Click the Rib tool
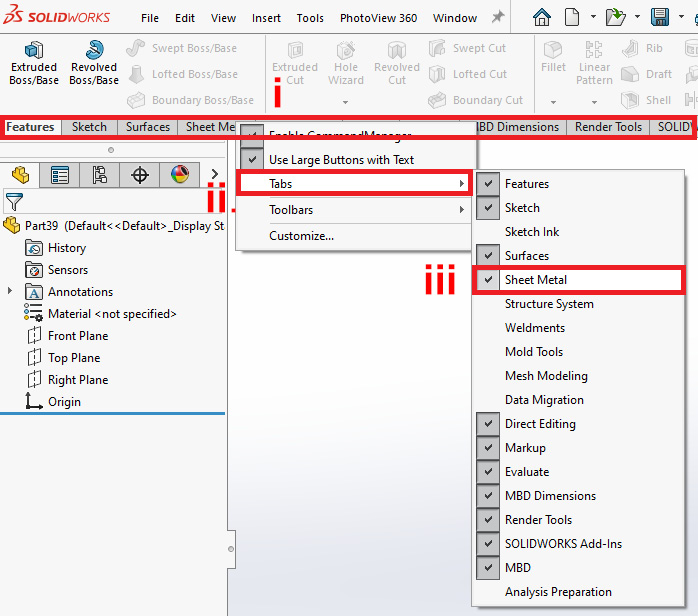This screenshot has height=616, width=698. click(x=642, y=48)
